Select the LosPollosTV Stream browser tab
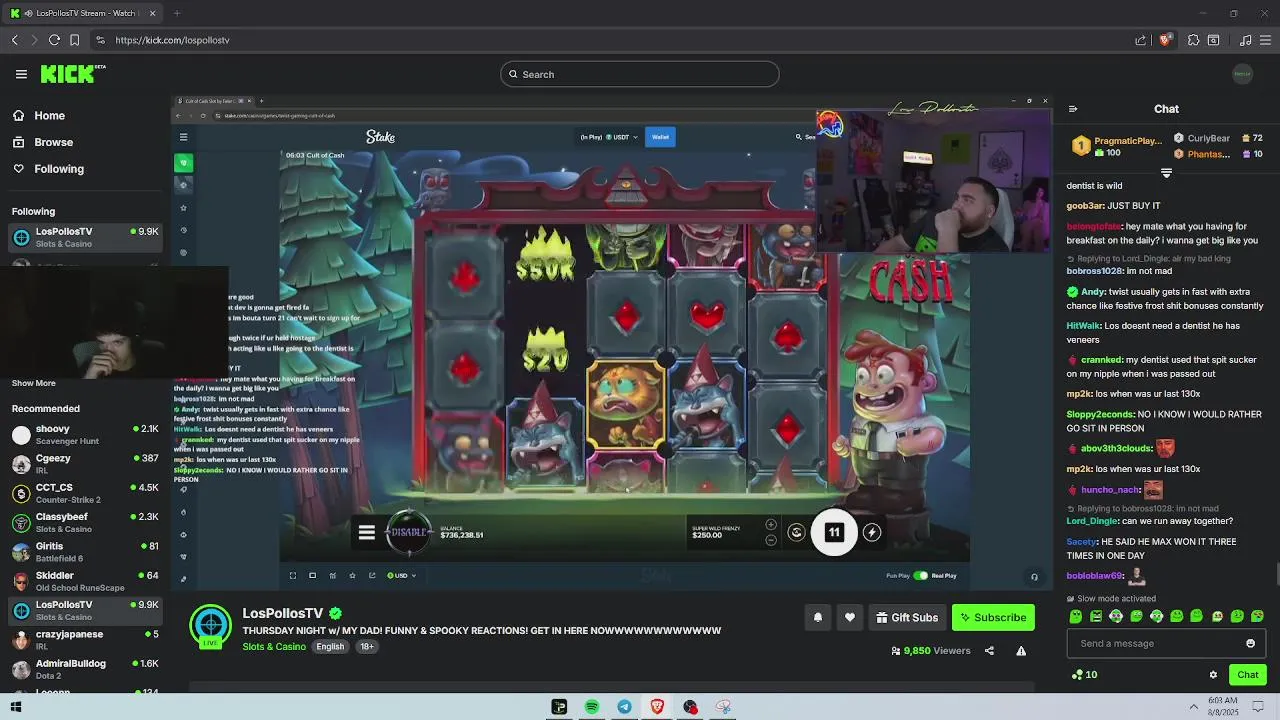This screenshot has height=720, width=1280. point(84,13)
